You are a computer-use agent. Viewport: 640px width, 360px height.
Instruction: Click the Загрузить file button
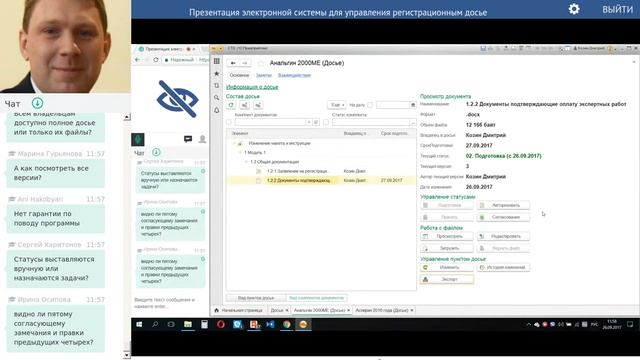coord(447,248)
